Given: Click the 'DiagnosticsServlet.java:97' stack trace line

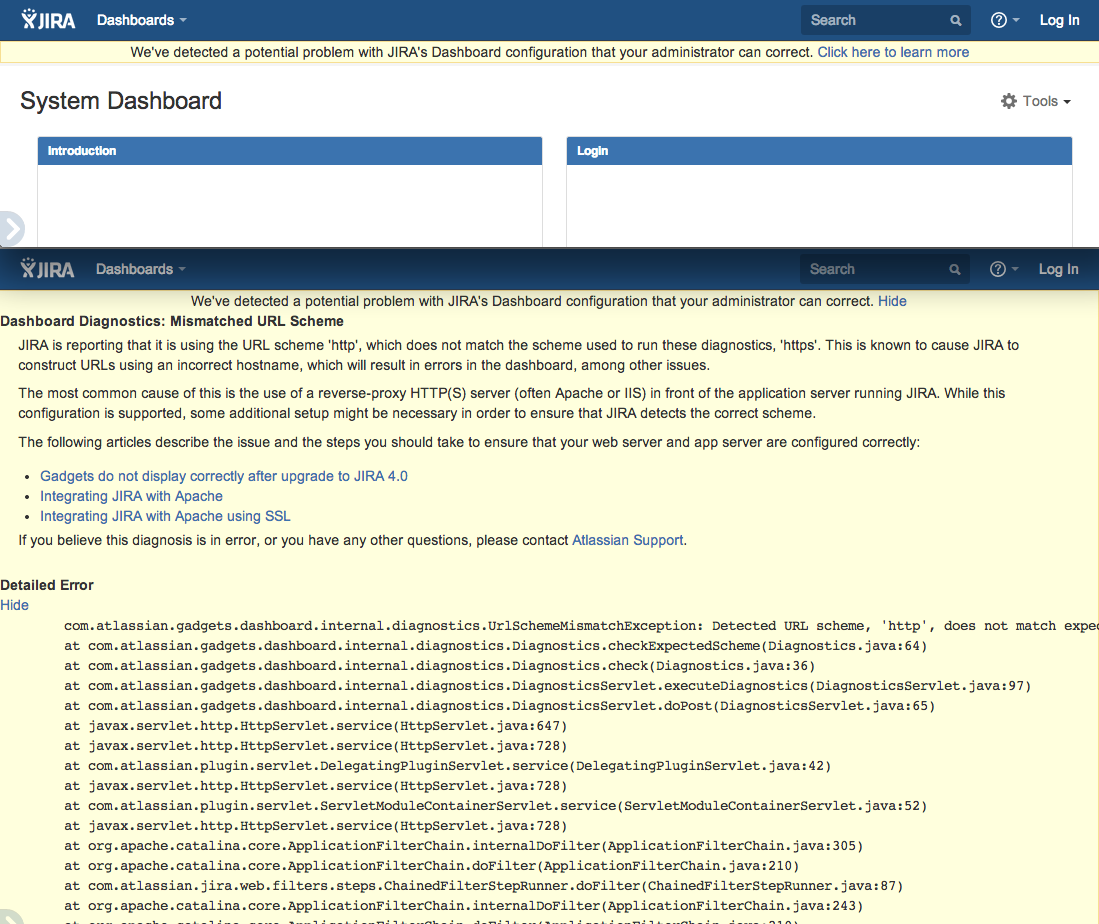Looking at the screenshot, I should pos(547,686).
